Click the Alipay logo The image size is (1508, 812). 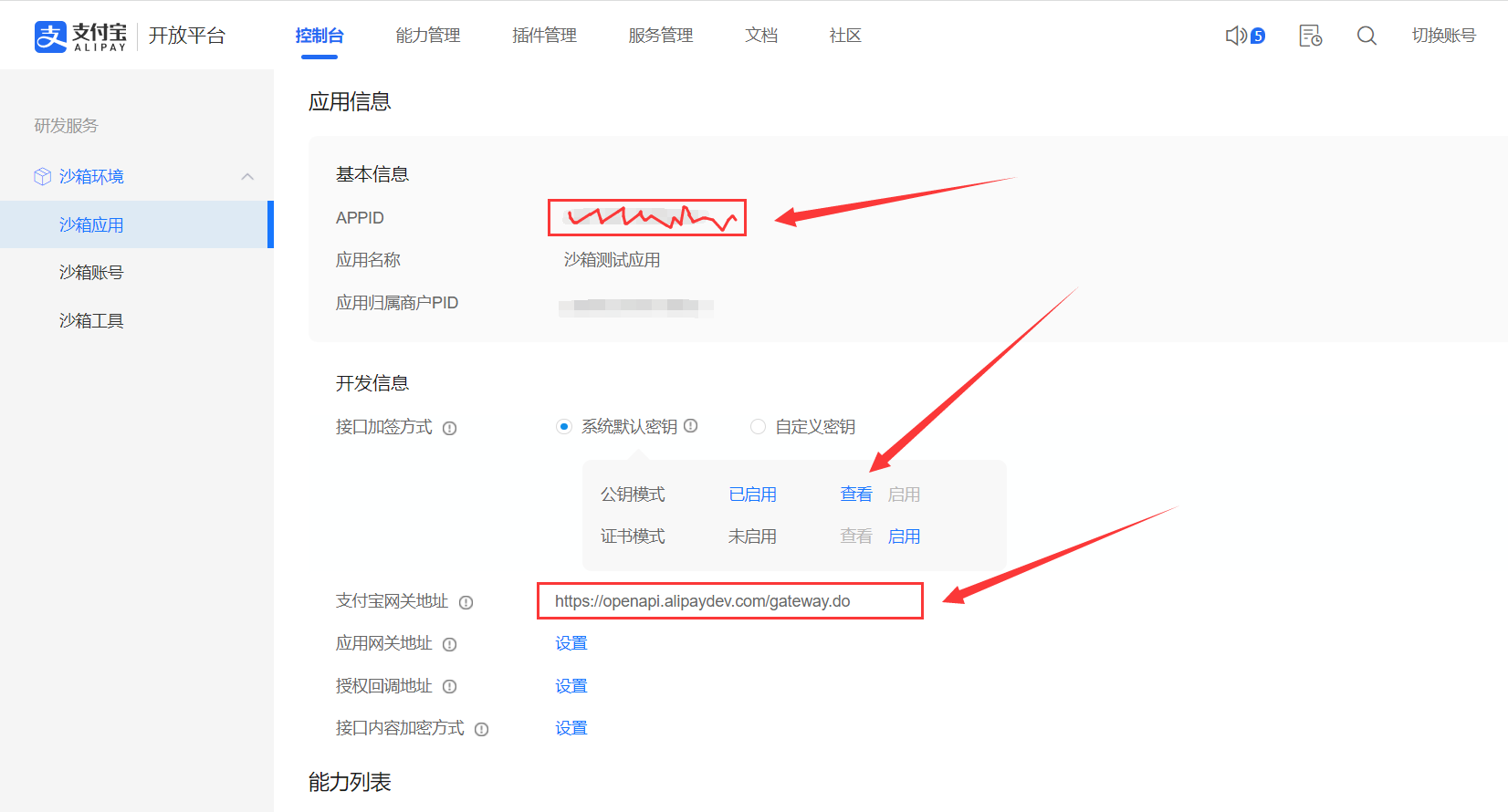pos(80,36)
